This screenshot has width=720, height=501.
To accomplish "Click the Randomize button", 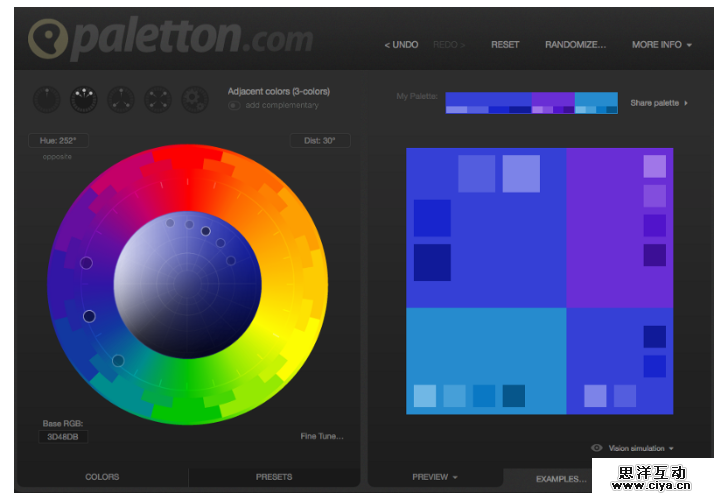I will pyautogui.click(x=575, y=45).
